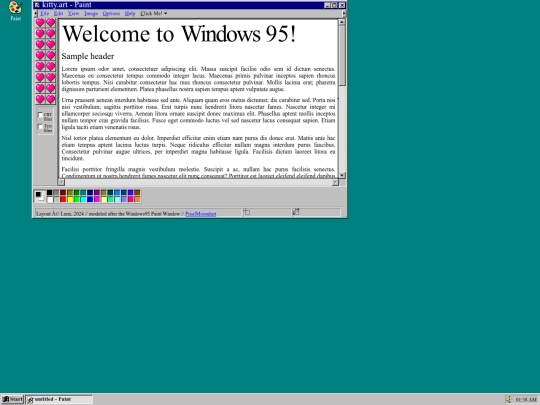Choose the heart in the sixth row, left column
Image resolution: width=540 pixels, height=405 pixels.
(x=40, y=77)
